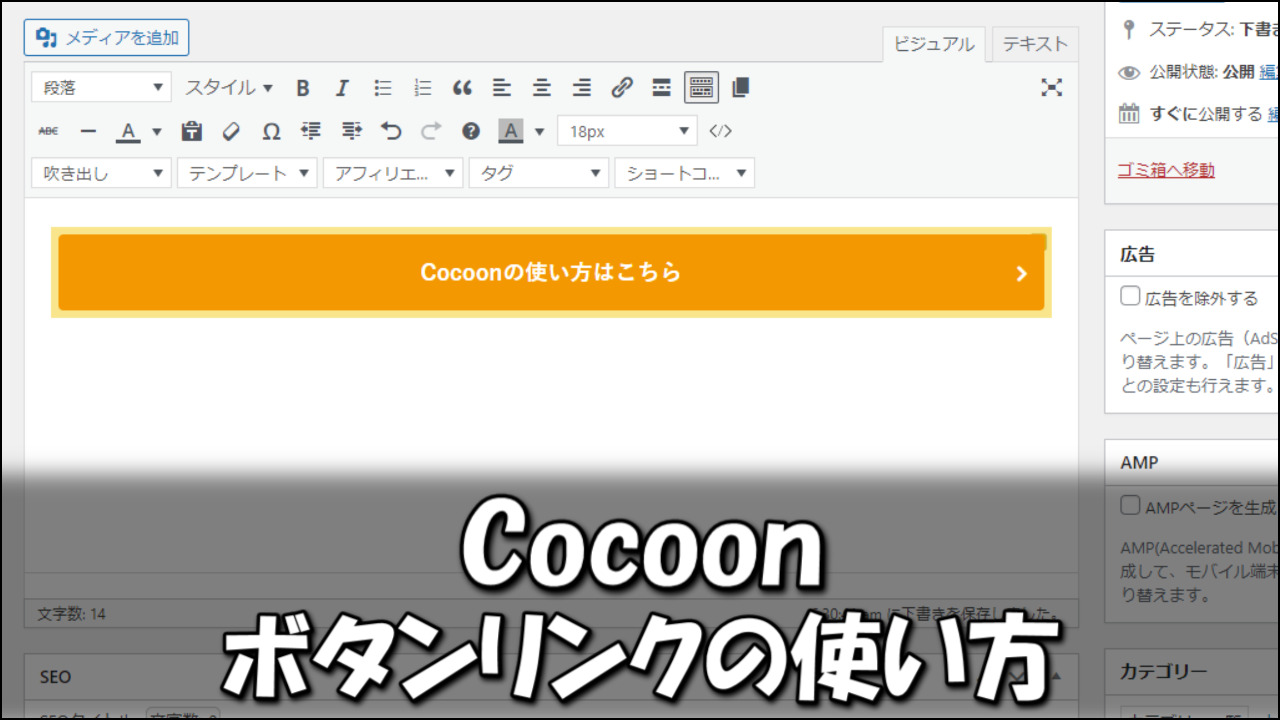The image size is (1280, 720).
Task: Click the orange Cocoonの使い方はこちら button link
Action: pos(550,273)
